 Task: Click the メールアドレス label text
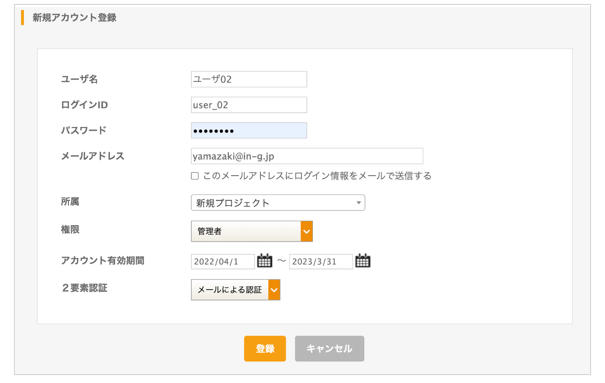[x=93, y=156]
